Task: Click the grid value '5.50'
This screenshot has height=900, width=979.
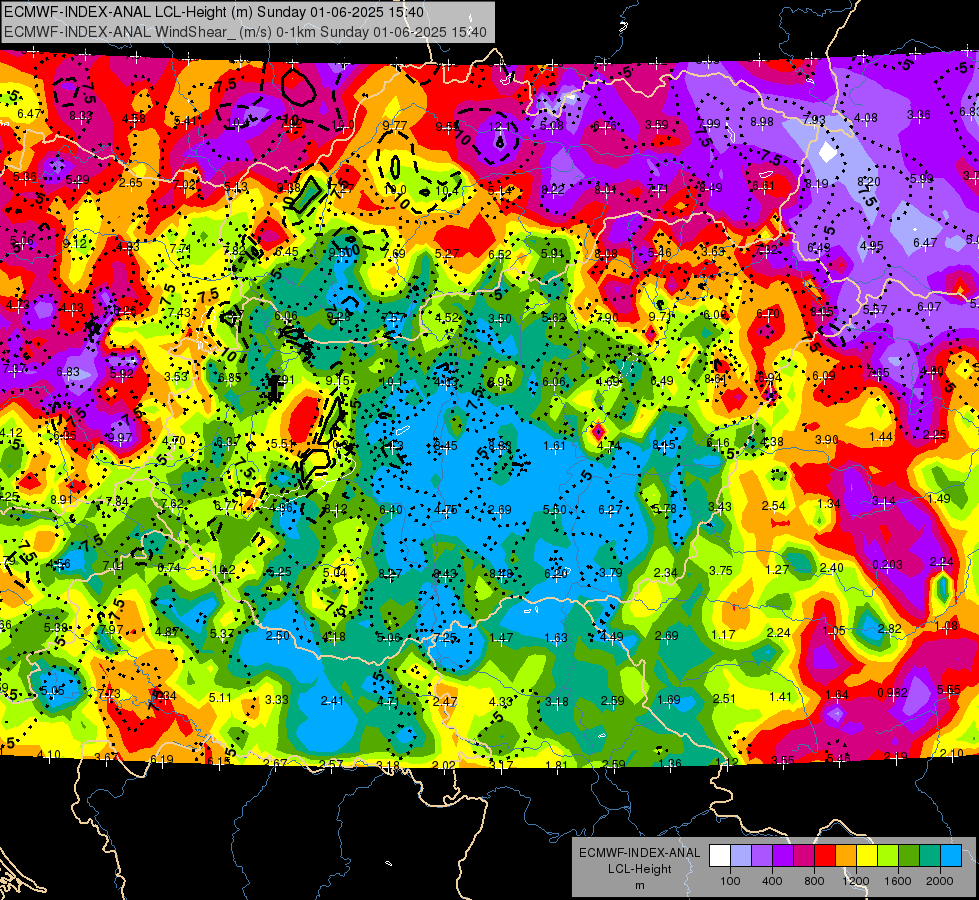Action: [554, 510]
